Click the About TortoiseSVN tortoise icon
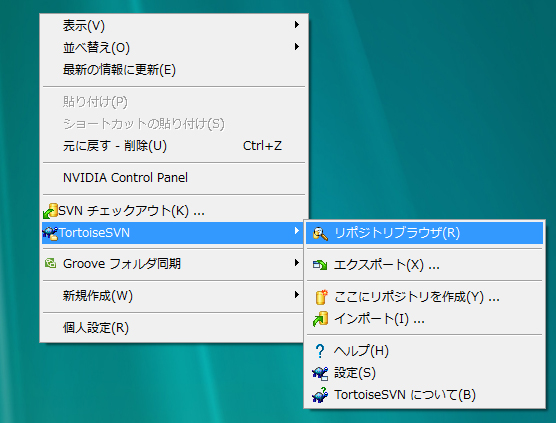 pos(320,395)
